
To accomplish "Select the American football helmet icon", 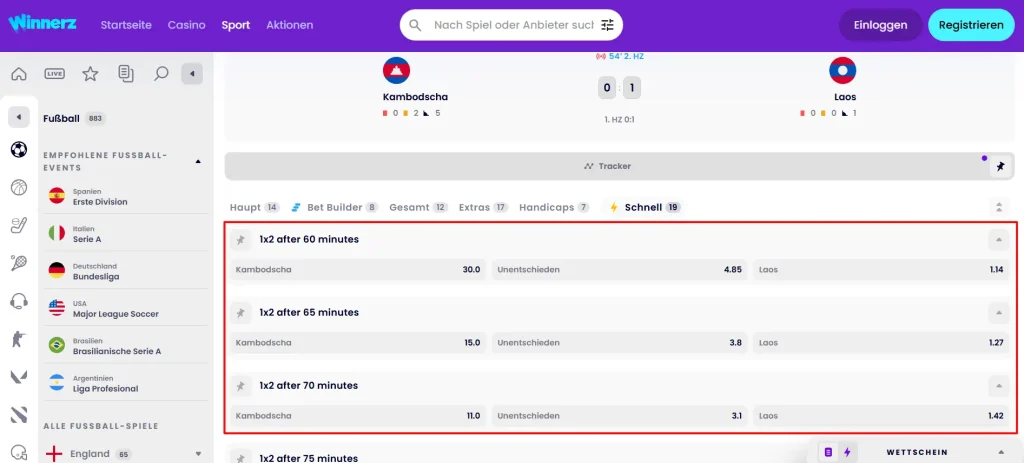I will coord(19,452).
